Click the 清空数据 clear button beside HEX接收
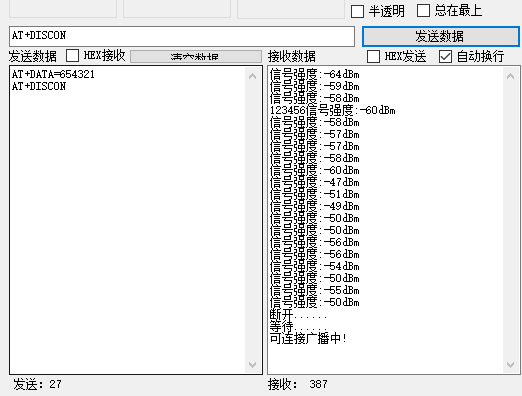 [196, 56]
